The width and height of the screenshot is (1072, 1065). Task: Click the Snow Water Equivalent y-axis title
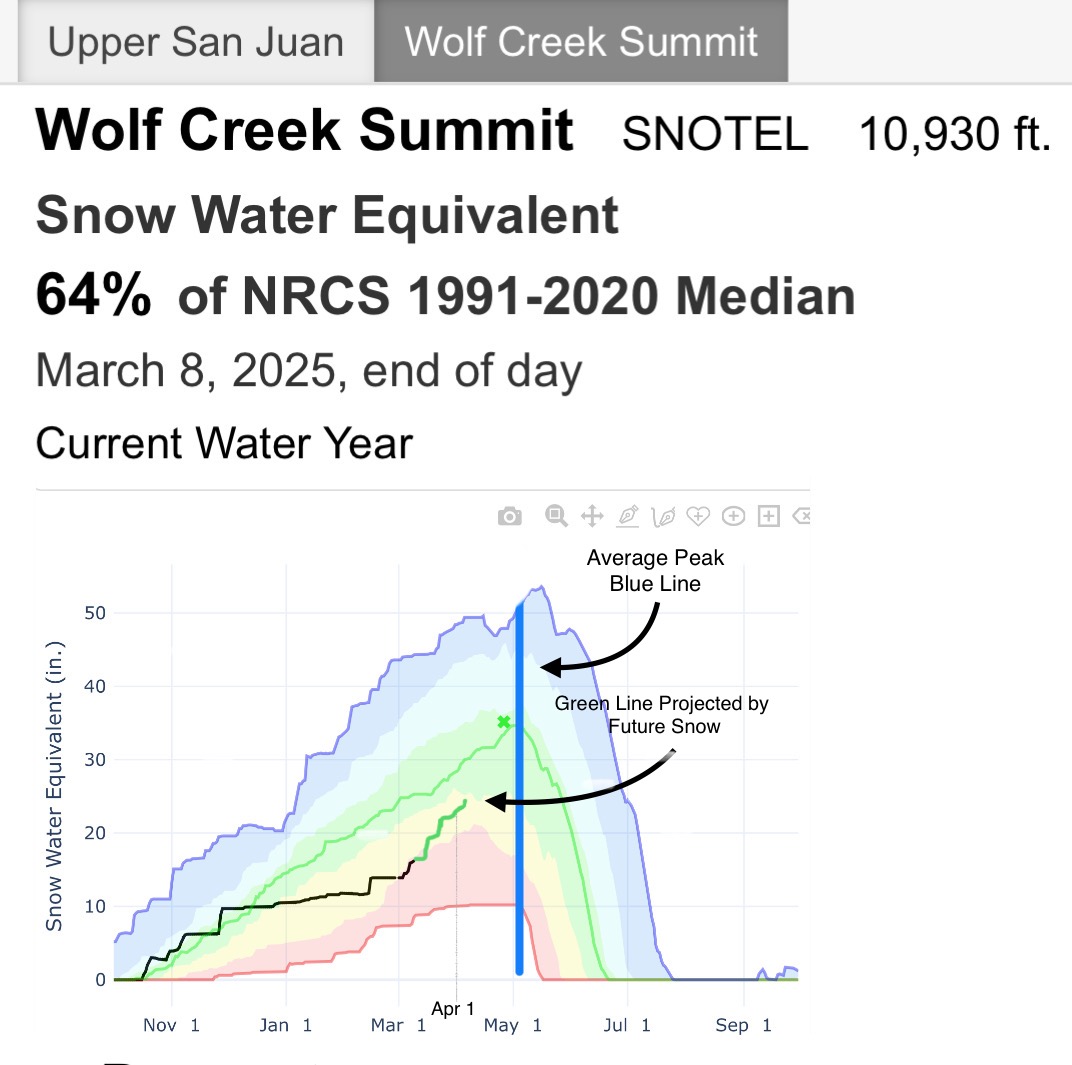click(54, 795)
